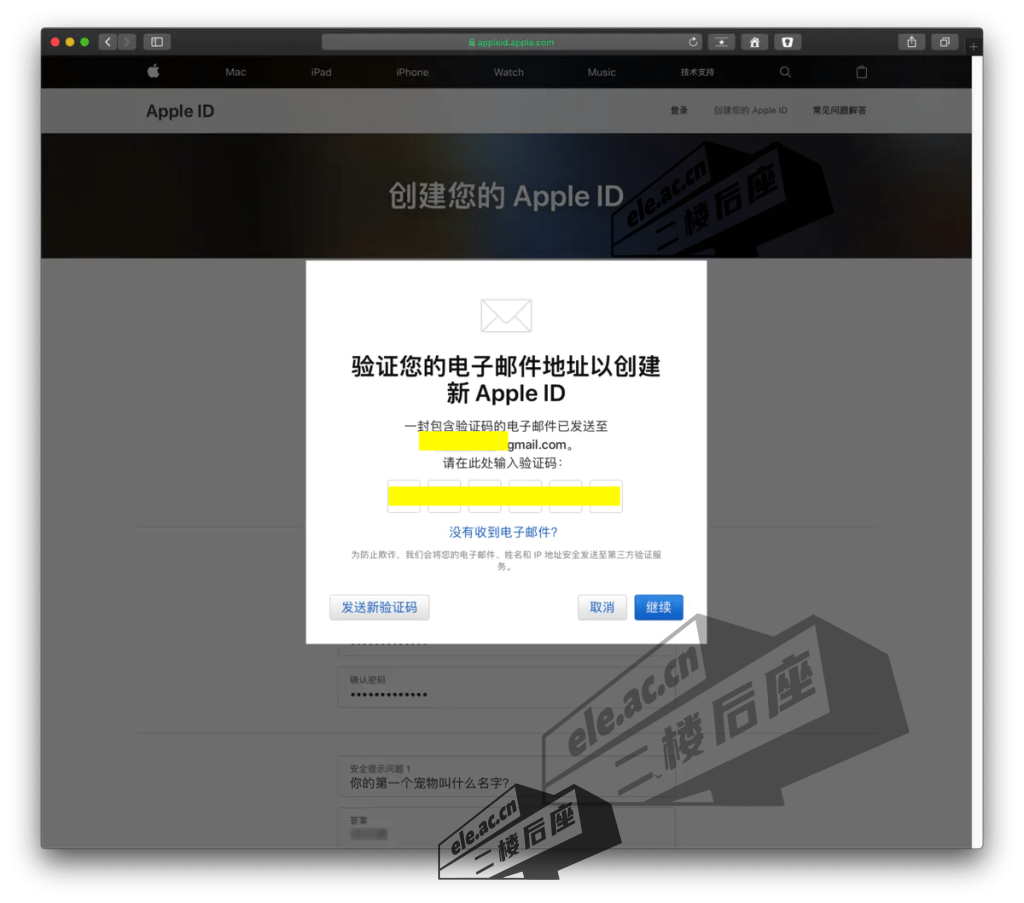Toggle the Safari sidebar

[x=157, y=42]
